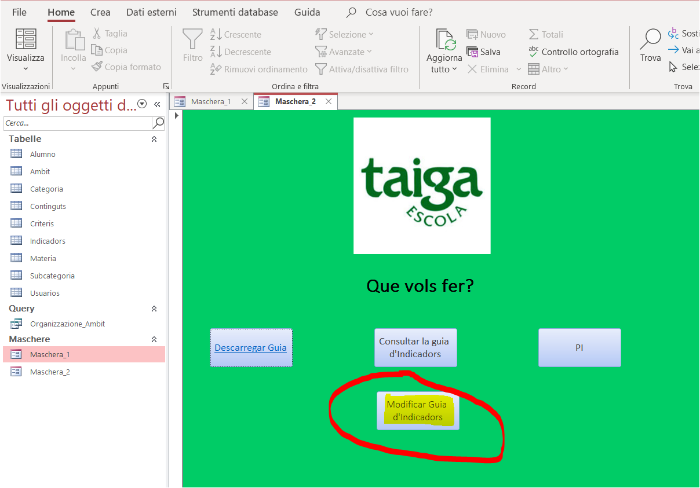The width and height of the screenshot is (700, 488).
Task: Collapse the Query group
Action: (154, 309)
